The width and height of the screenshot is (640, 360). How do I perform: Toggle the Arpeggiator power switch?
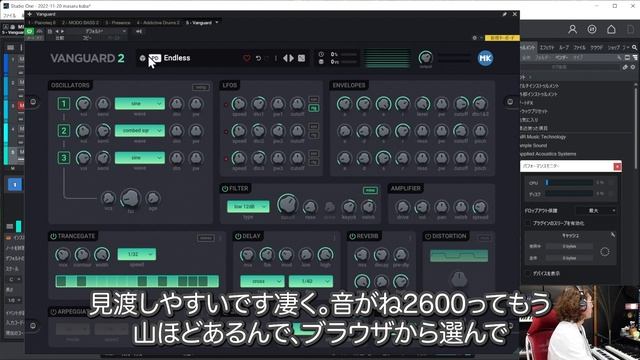(x=53, y=311)
